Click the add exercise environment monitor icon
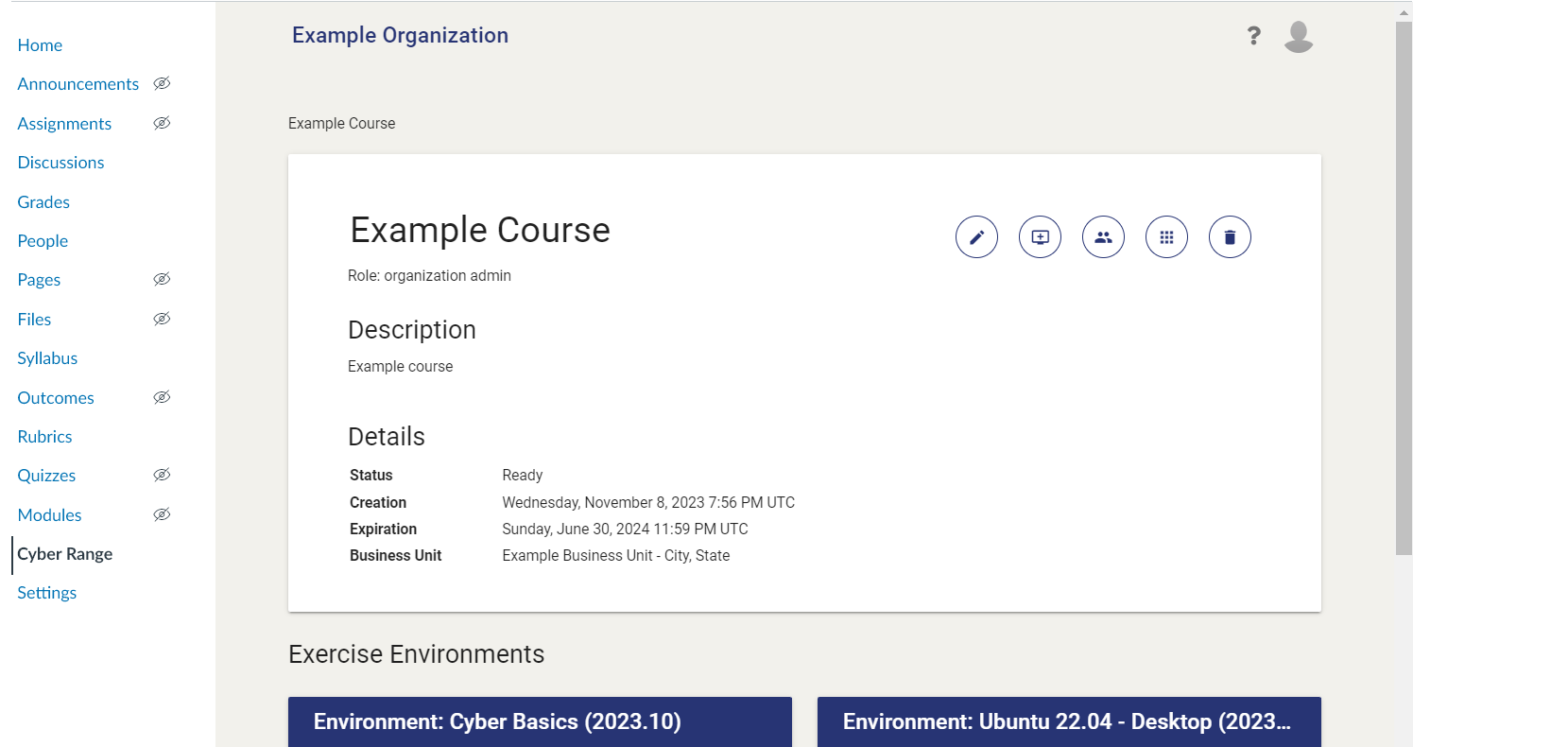Screen dimensions: 1568x747 [1040, 237]
